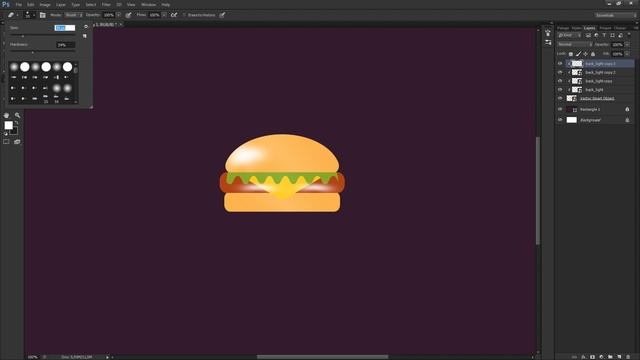This screenshot has height=360, width=640.
Task: Open the layer blend mode Normal dropdown
Action: pyautogui.click(x=575, y=44)
